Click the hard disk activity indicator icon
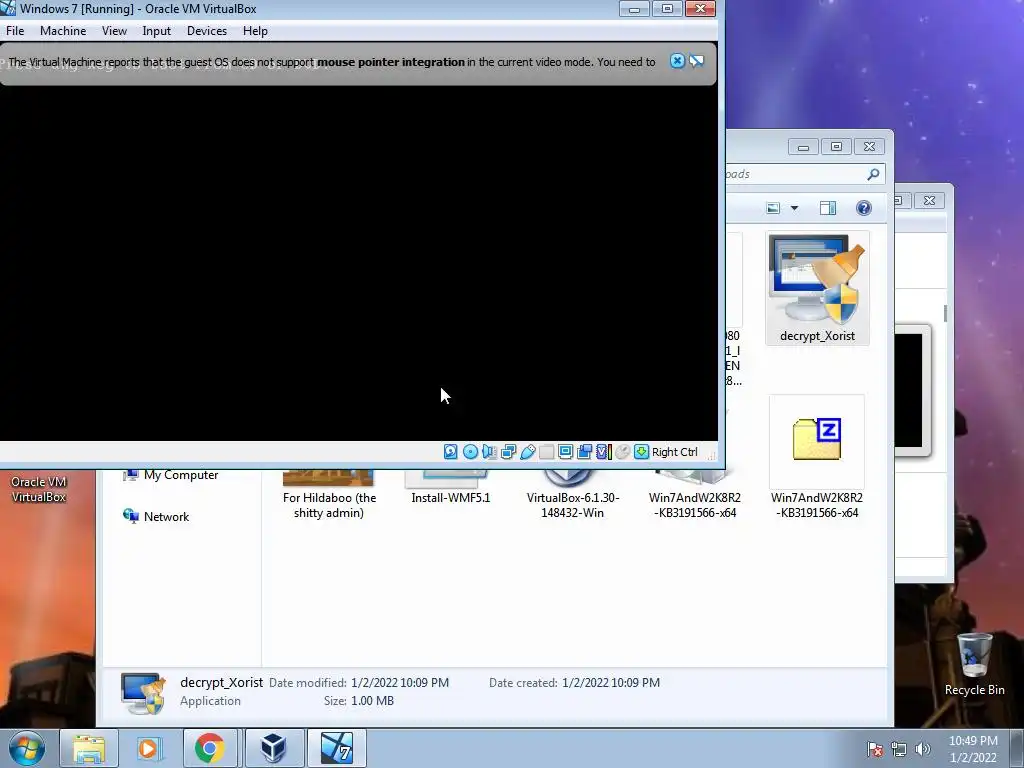Image resolution: width=1024 pixels, height=768 pixels. pos(451,452)
